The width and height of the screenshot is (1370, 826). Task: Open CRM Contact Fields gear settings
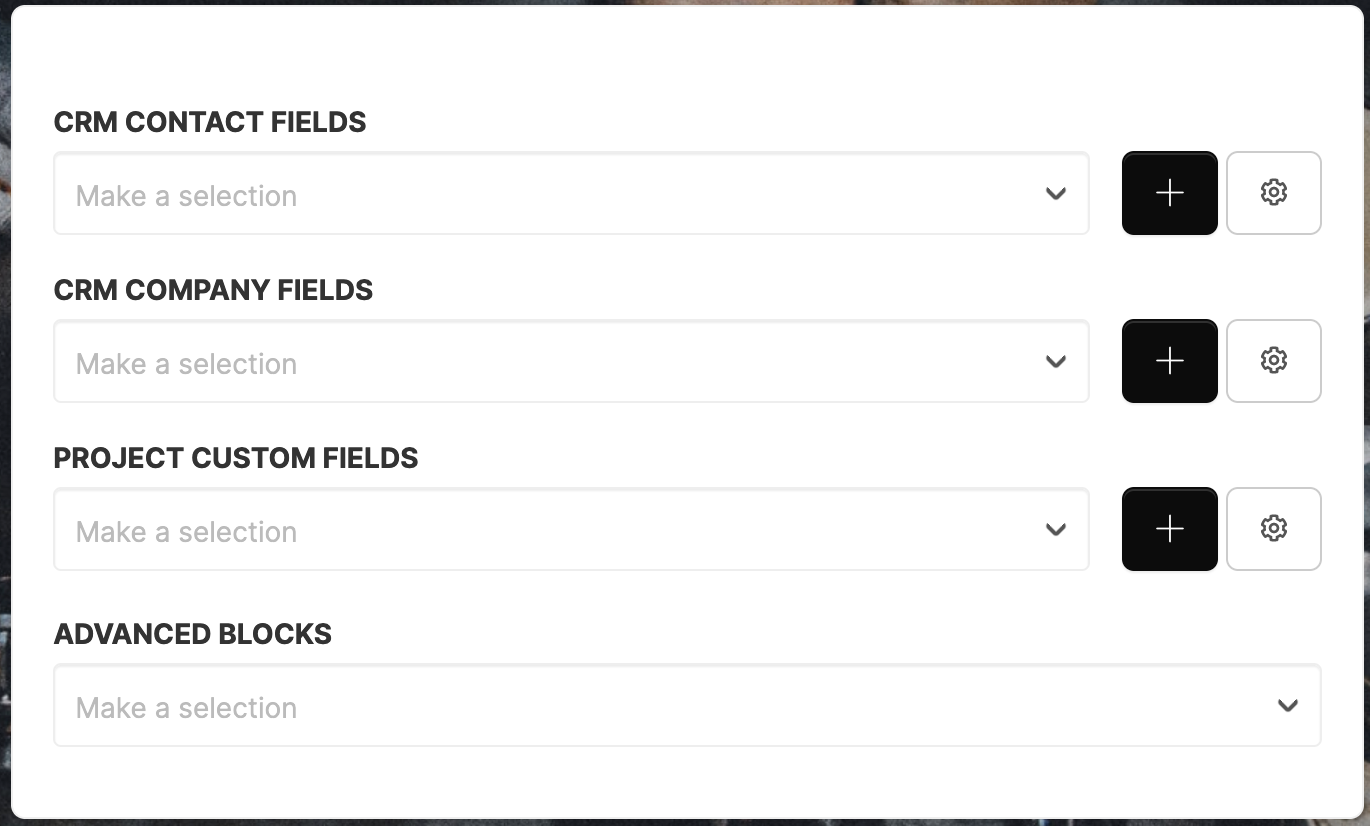pyautogui.click(x=1274, y=193)
